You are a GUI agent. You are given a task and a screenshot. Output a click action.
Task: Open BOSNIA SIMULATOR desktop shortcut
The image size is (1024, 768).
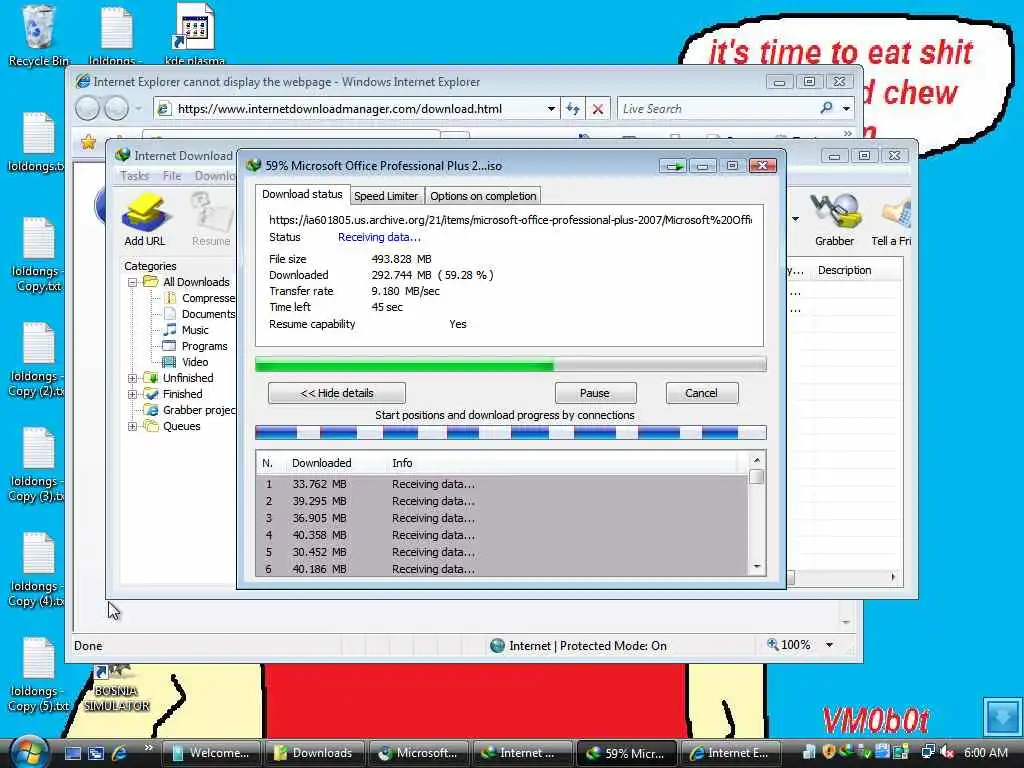point(116,689)
